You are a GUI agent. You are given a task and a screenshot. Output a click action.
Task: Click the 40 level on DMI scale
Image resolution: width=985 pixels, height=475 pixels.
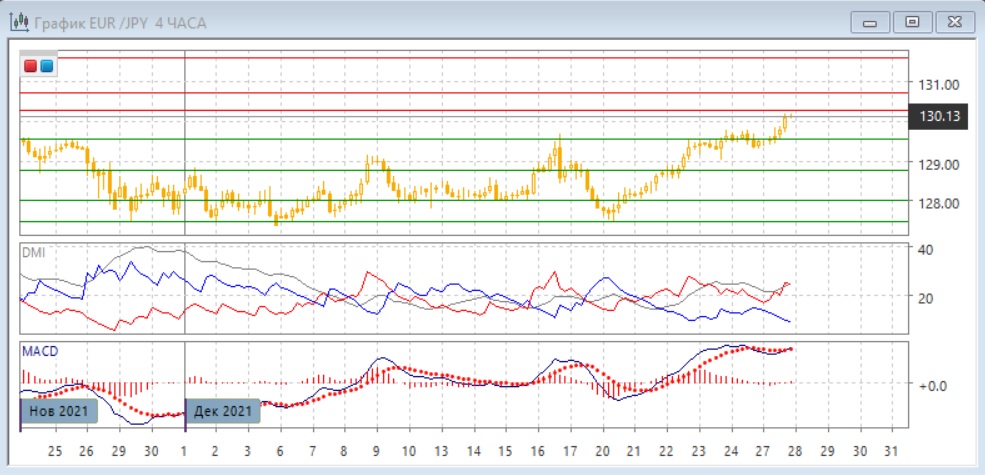926,249
